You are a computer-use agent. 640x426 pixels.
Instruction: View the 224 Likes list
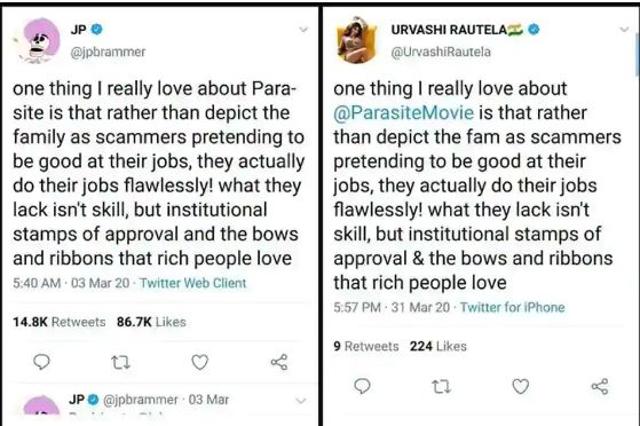[x=438, y=346]
